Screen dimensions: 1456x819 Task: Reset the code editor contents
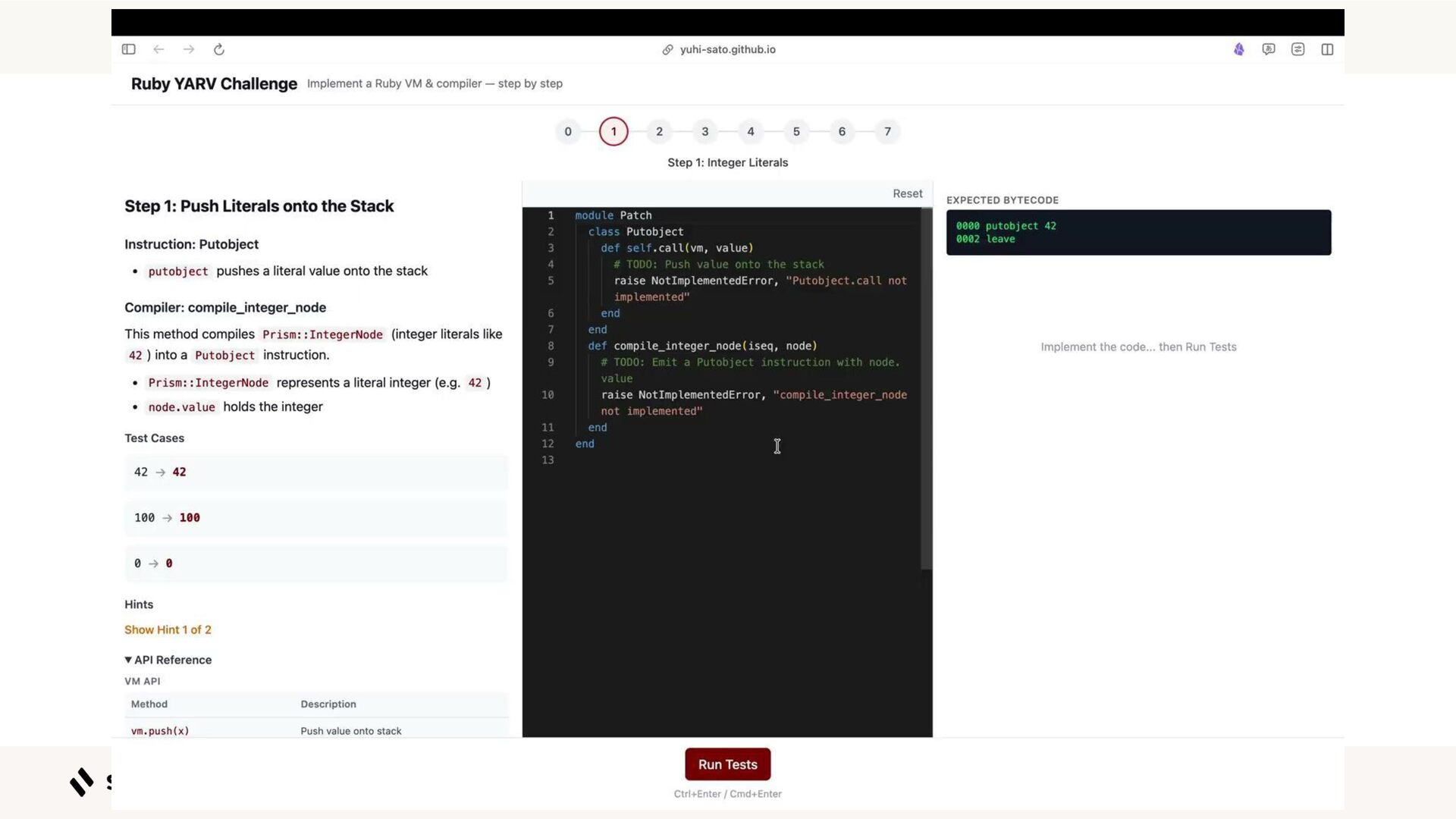click(x=907, y=193)
